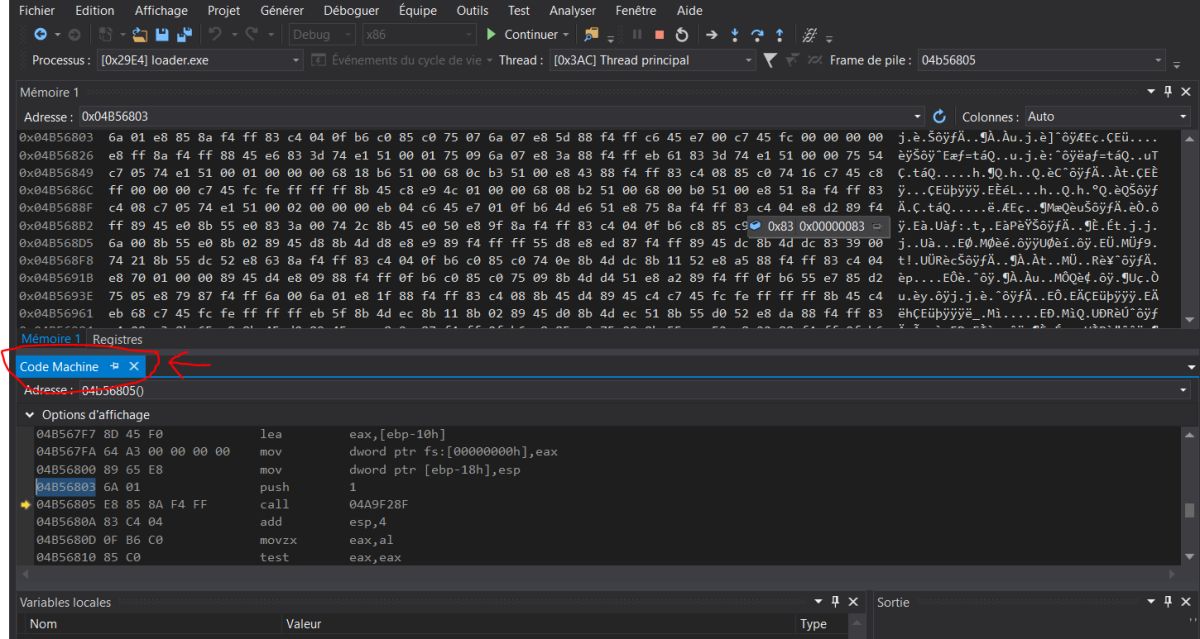Open the Edition menu

tap(95, 10)
